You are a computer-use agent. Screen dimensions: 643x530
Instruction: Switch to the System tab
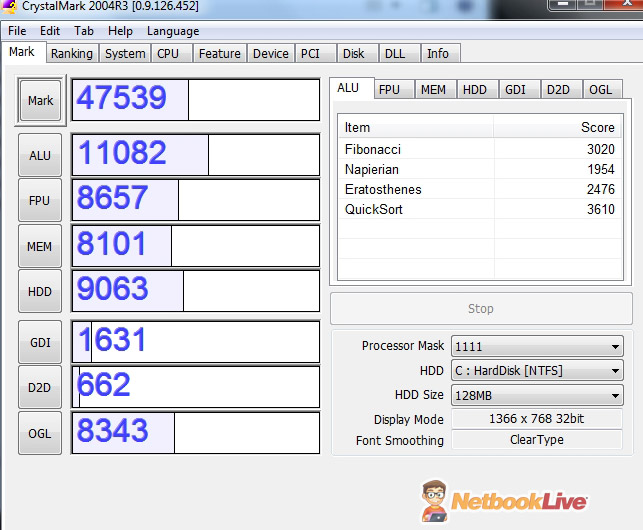pos(125,53)
